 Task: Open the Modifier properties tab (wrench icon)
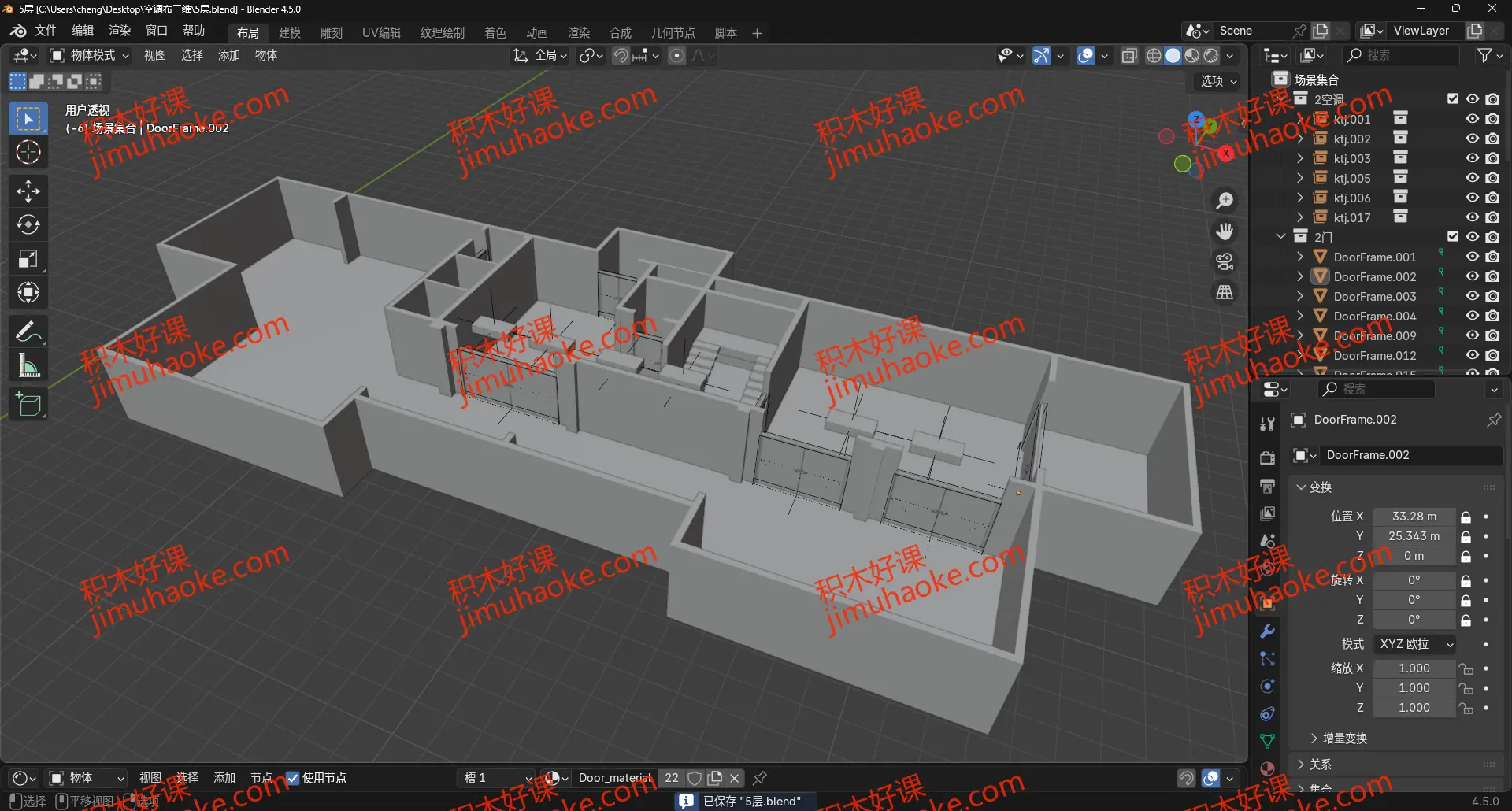1266,631
